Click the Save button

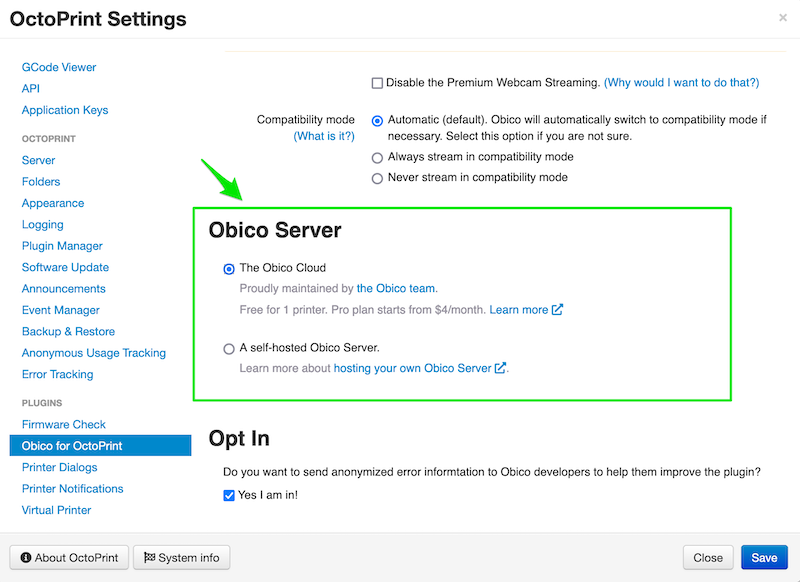click(x=764, y=558)
